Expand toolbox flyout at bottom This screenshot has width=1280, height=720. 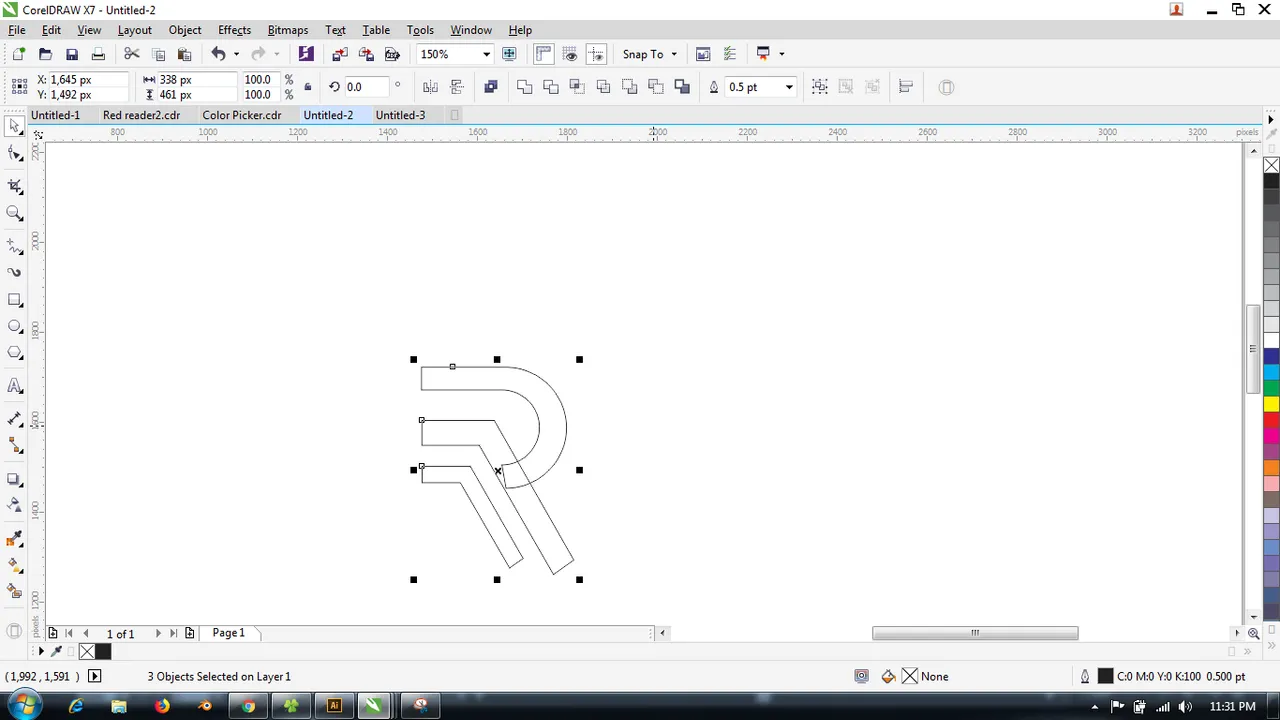click(14, 631)
